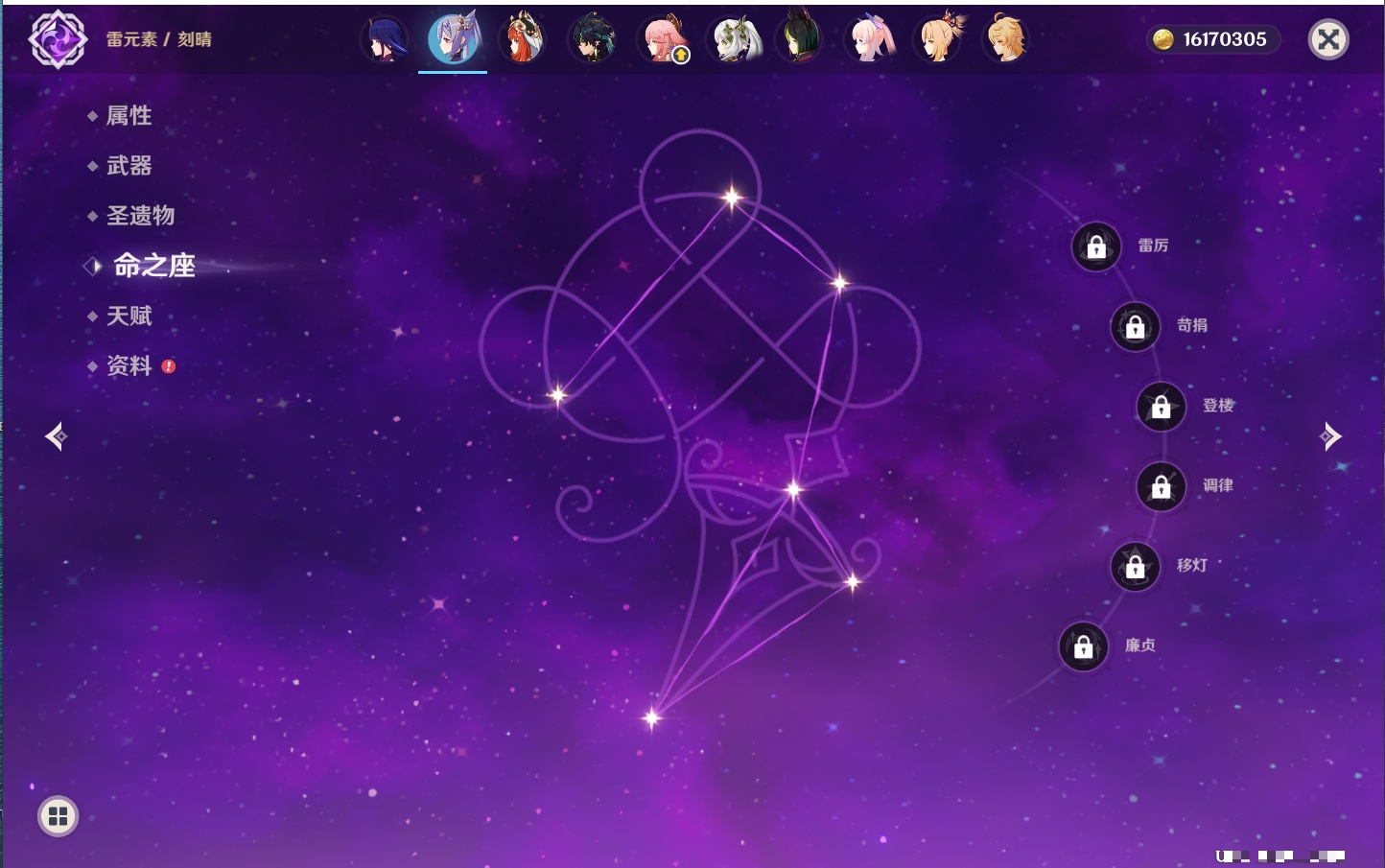1385x868 pixels.
Task: Open the locked 调律 constellation node
Action: (1162, 486)
